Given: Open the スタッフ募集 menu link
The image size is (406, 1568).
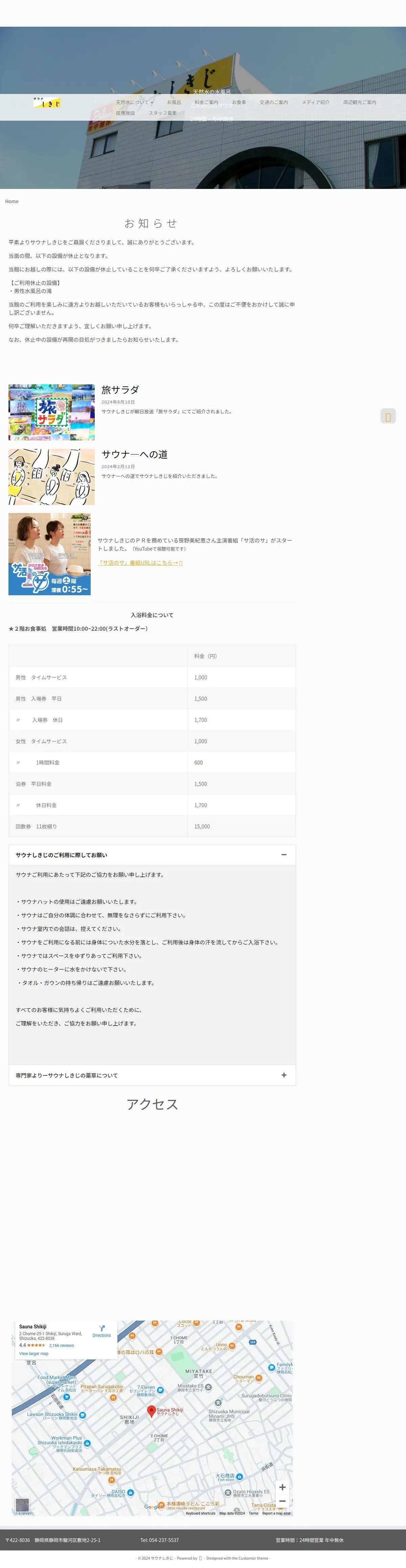Looking at the screenshot, I should (163, 113).
